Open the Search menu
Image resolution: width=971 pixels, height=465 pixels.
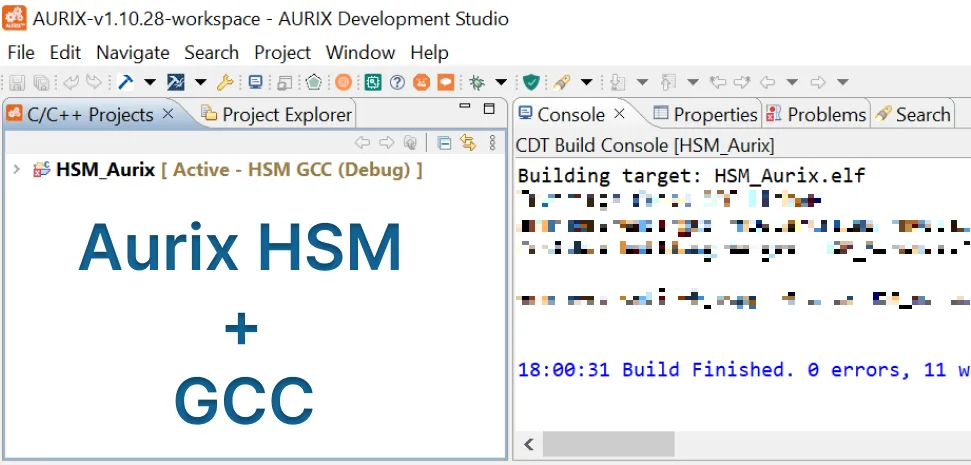tap(212, 53)
